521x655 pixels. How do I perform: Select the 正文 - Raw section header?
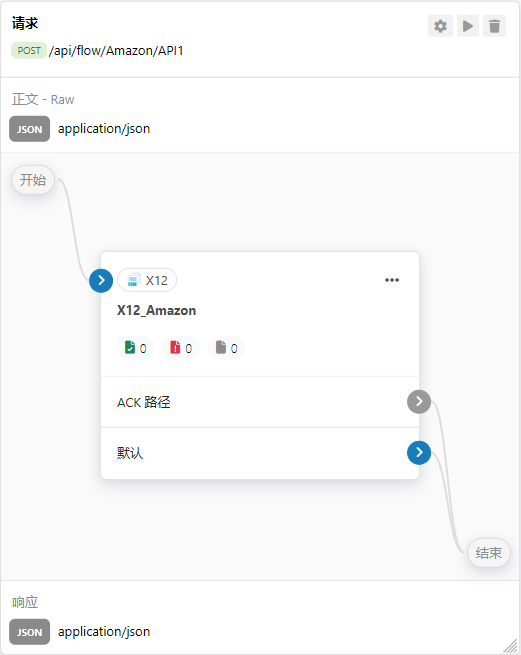click(43, 99)
